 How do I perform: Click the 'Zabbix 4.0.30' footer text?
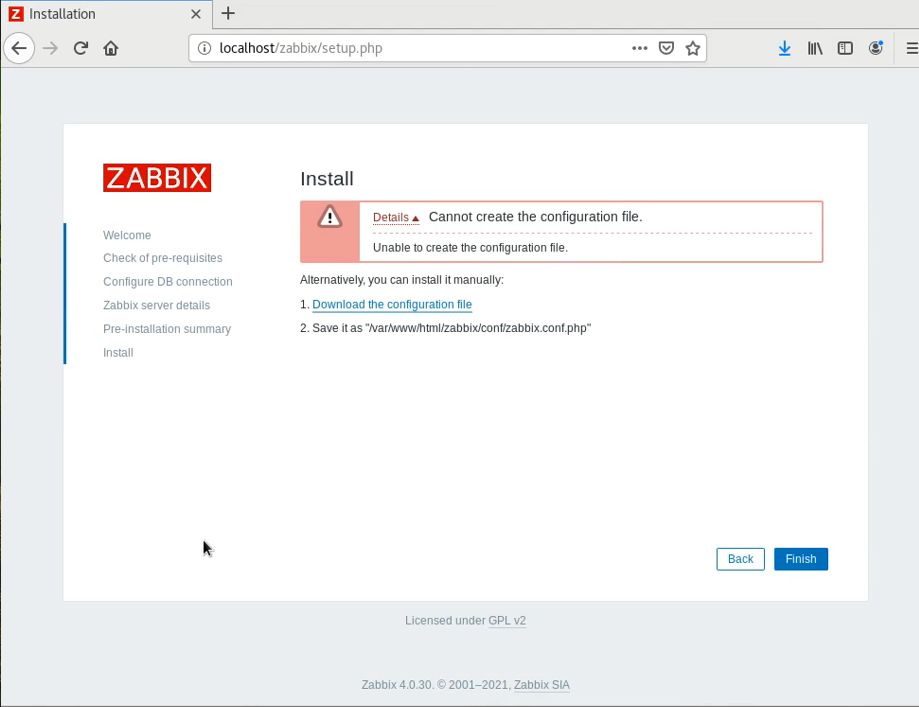[x=397, y=685]
